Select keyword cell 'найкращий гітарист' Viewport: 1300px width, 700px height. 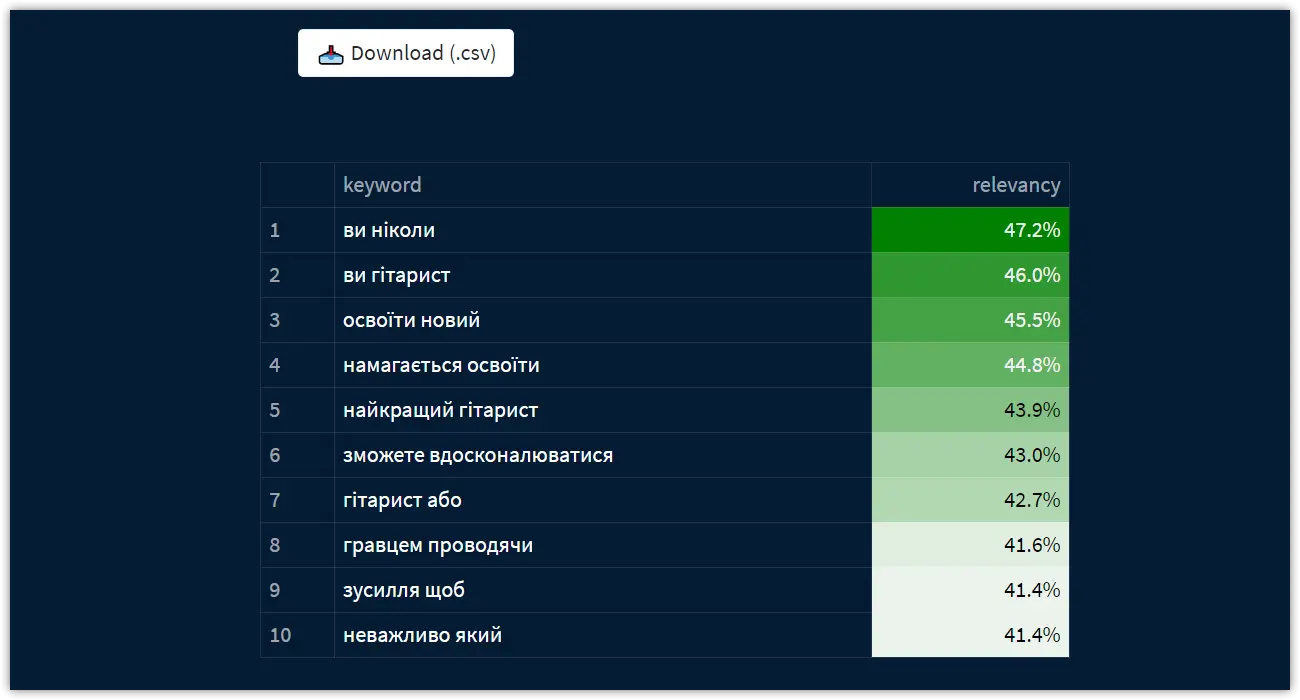click(x=603, y=410)
